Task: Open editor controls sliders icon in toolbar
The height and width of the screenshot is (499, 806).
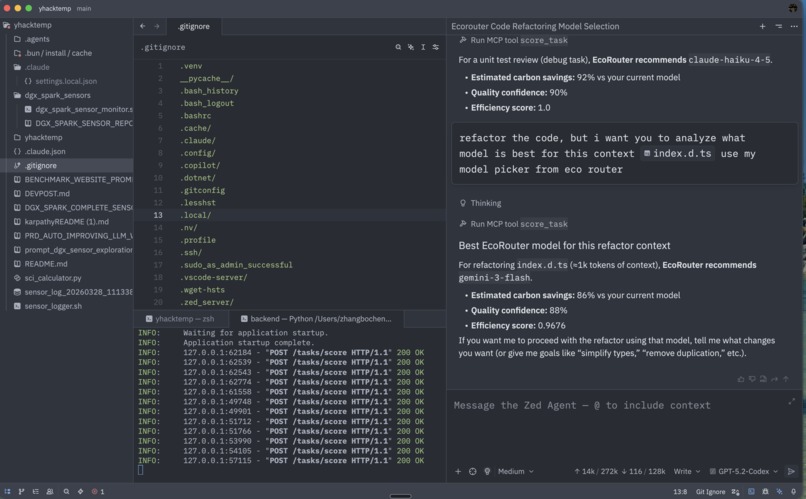Action: [x=435, y=47]
